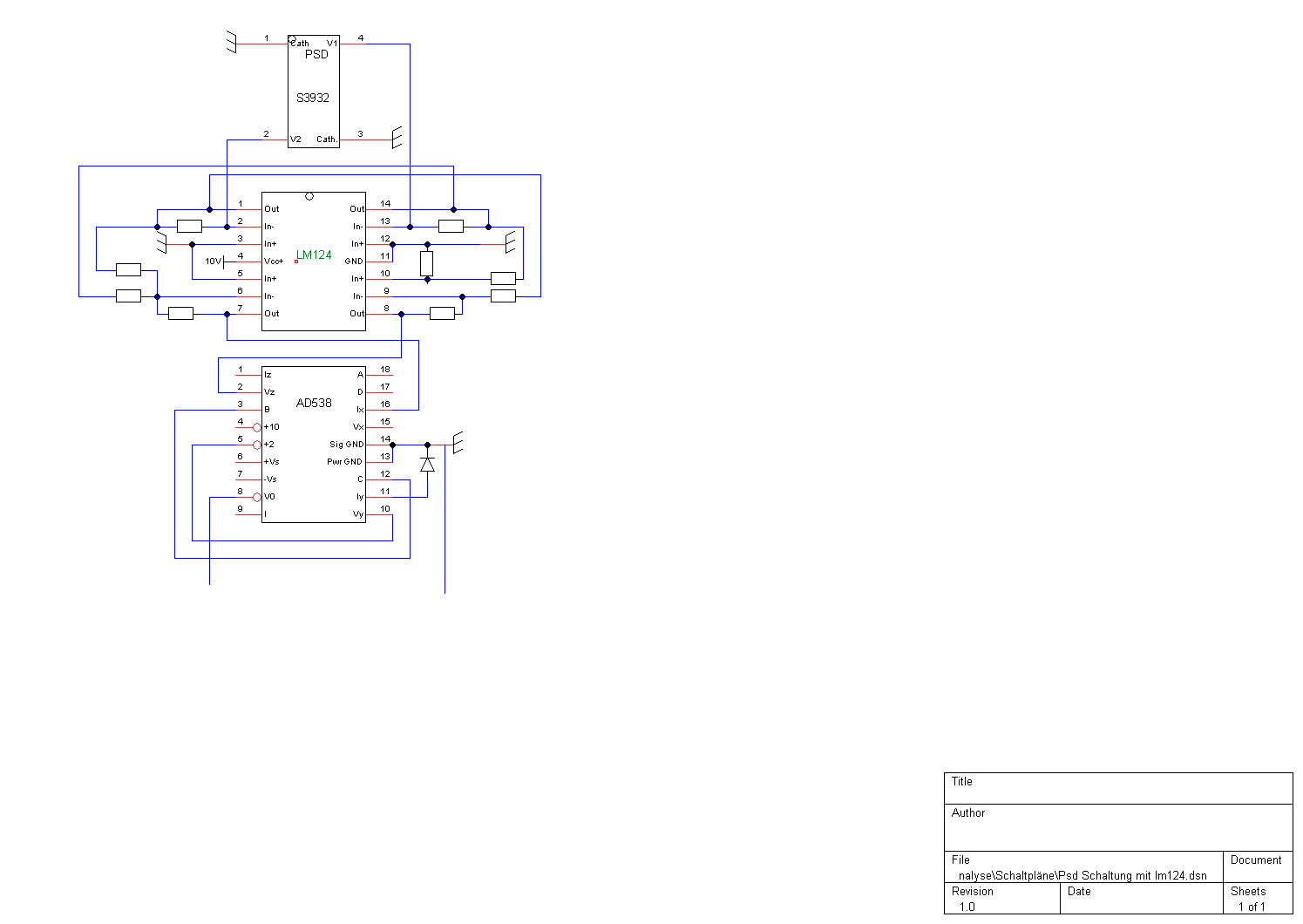The image size is (1303, 924).
Task: Click ground symbol at PSD pin 1
Action: pos(231,42)
